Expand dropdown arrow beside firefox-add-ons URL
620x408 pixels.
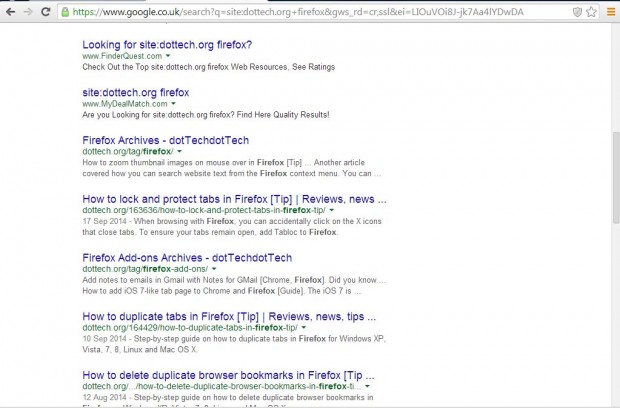coord(214,269)
